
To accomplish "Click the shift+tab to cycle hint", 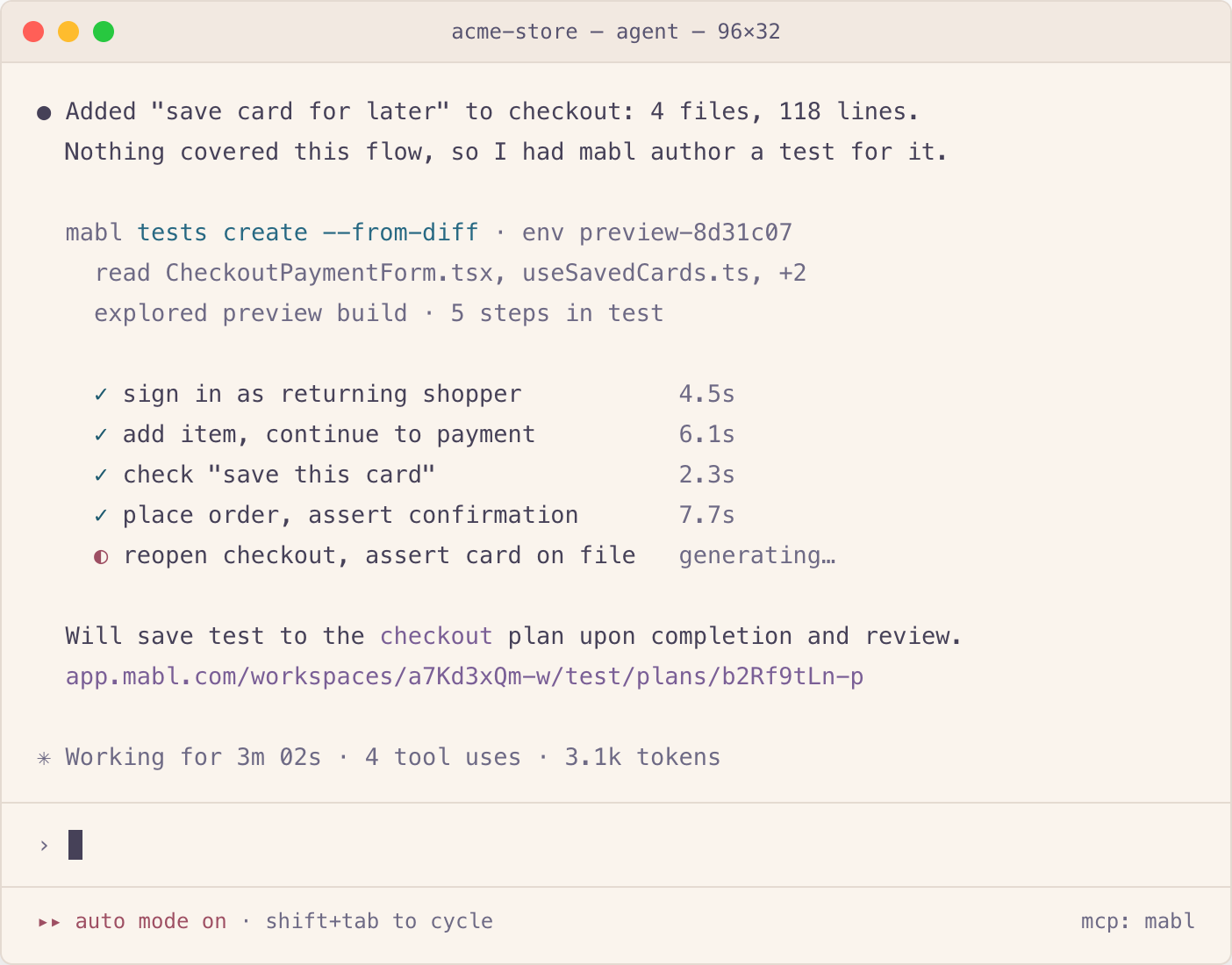I will (x=379, y=921).
